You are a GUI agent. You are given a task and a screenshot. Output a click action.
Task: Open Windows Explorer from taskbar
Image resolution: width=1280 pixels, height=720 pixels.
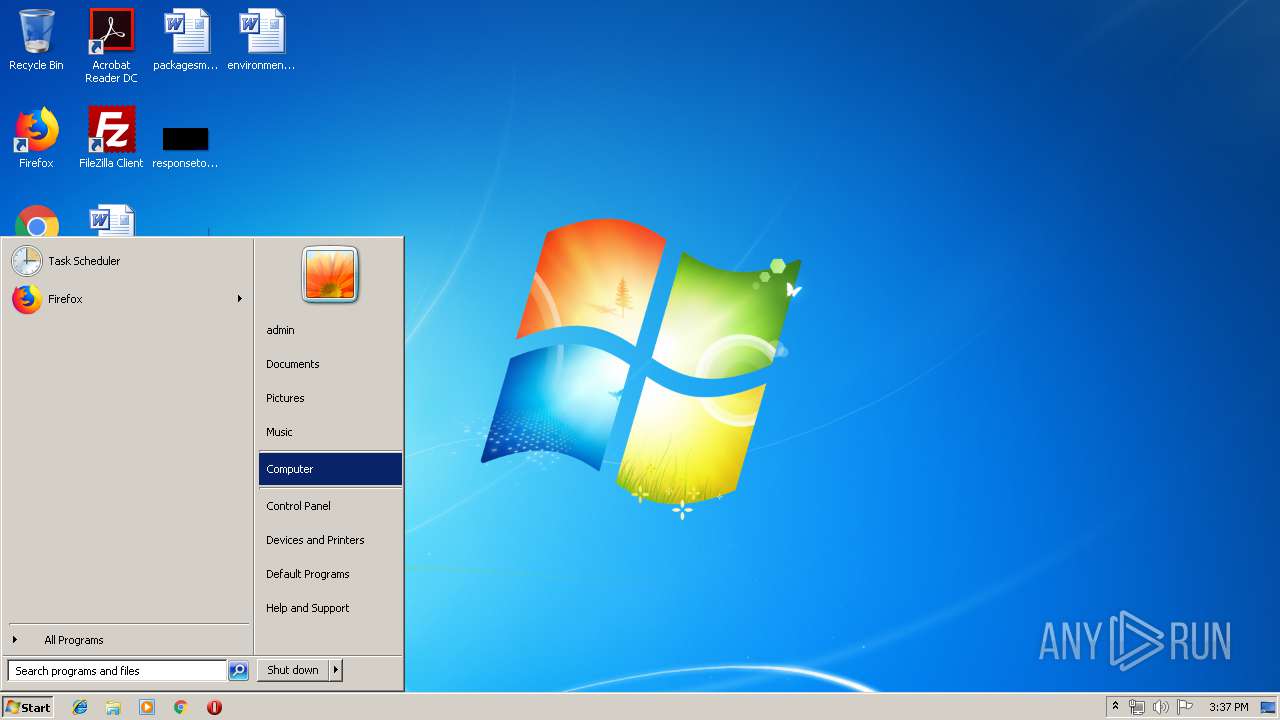pos(113,707)
